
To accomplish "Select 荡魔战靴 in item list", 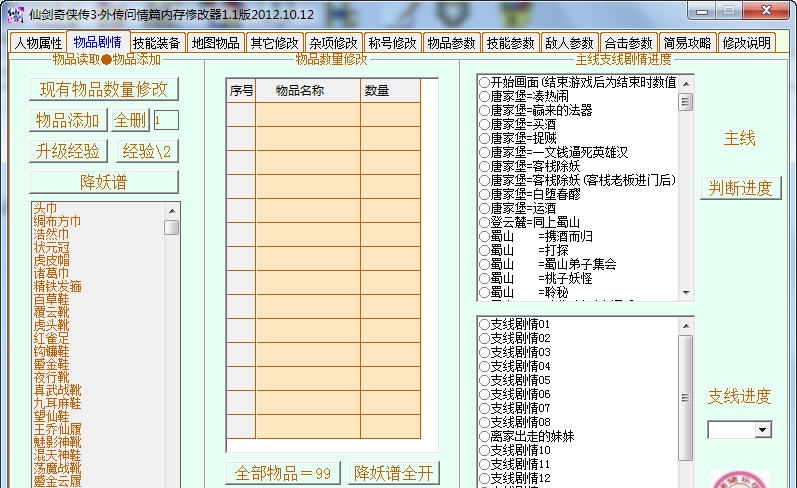I will click(x=57, y=468).
